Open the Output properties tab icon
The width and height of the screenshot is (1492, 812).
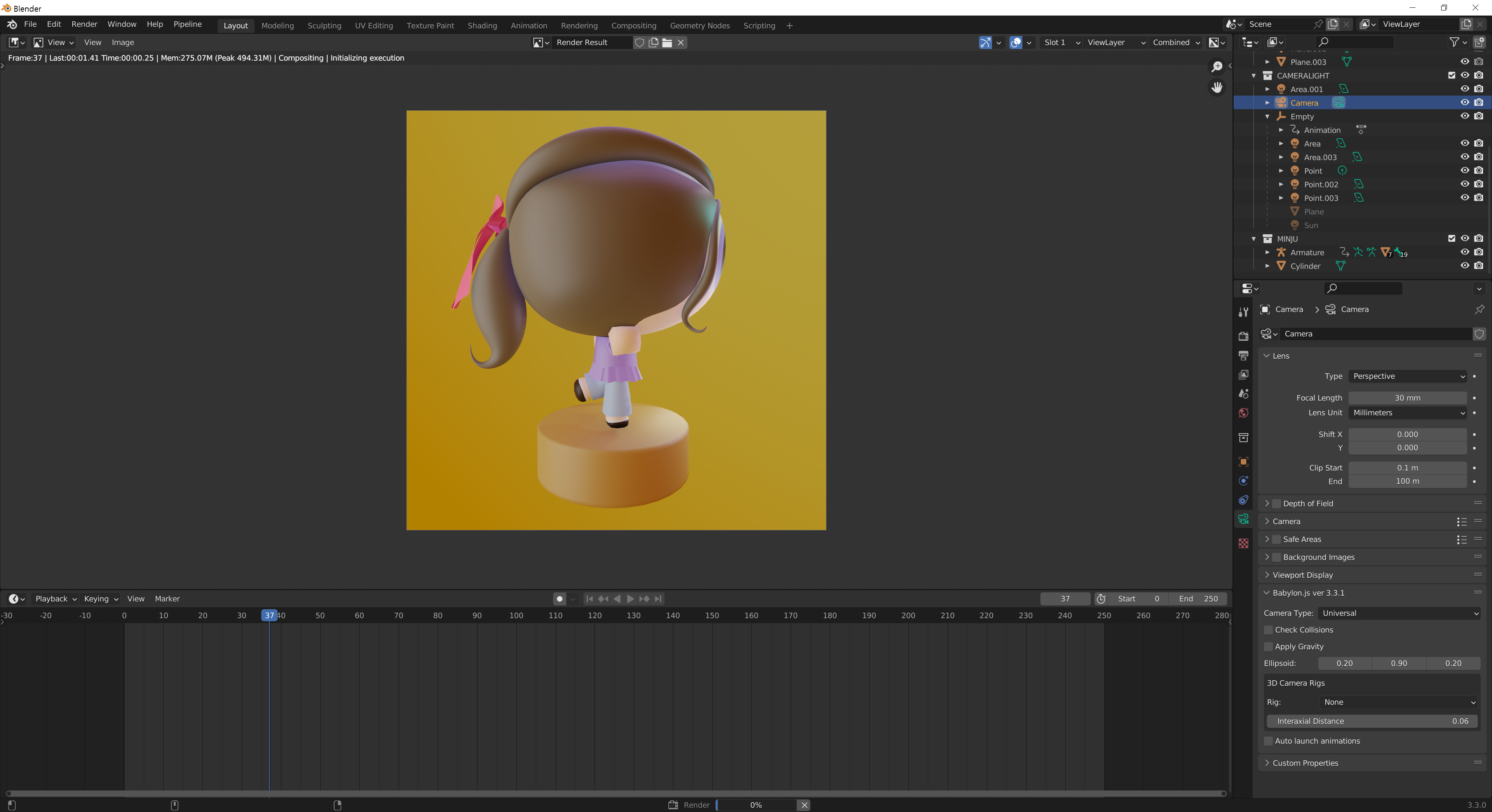click(1243, 355)
